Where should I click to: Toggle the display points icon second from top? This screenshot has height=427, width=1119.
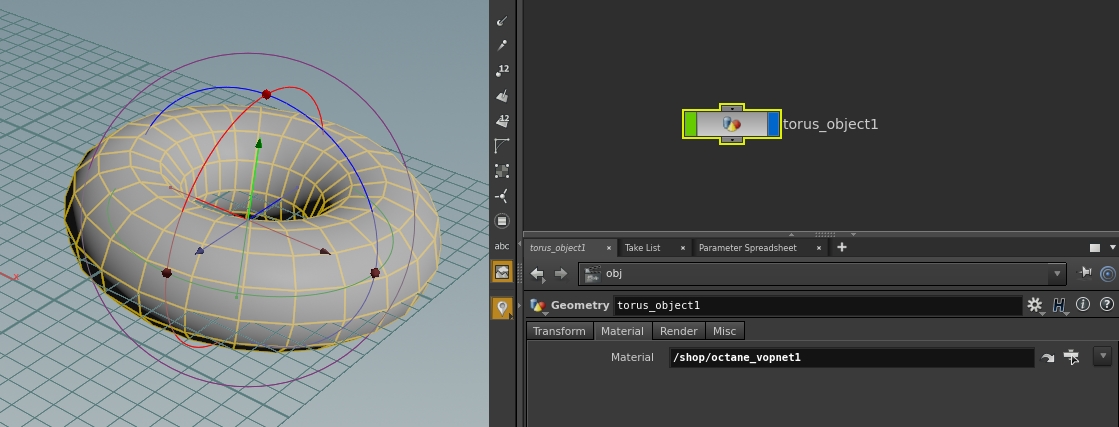502,46
